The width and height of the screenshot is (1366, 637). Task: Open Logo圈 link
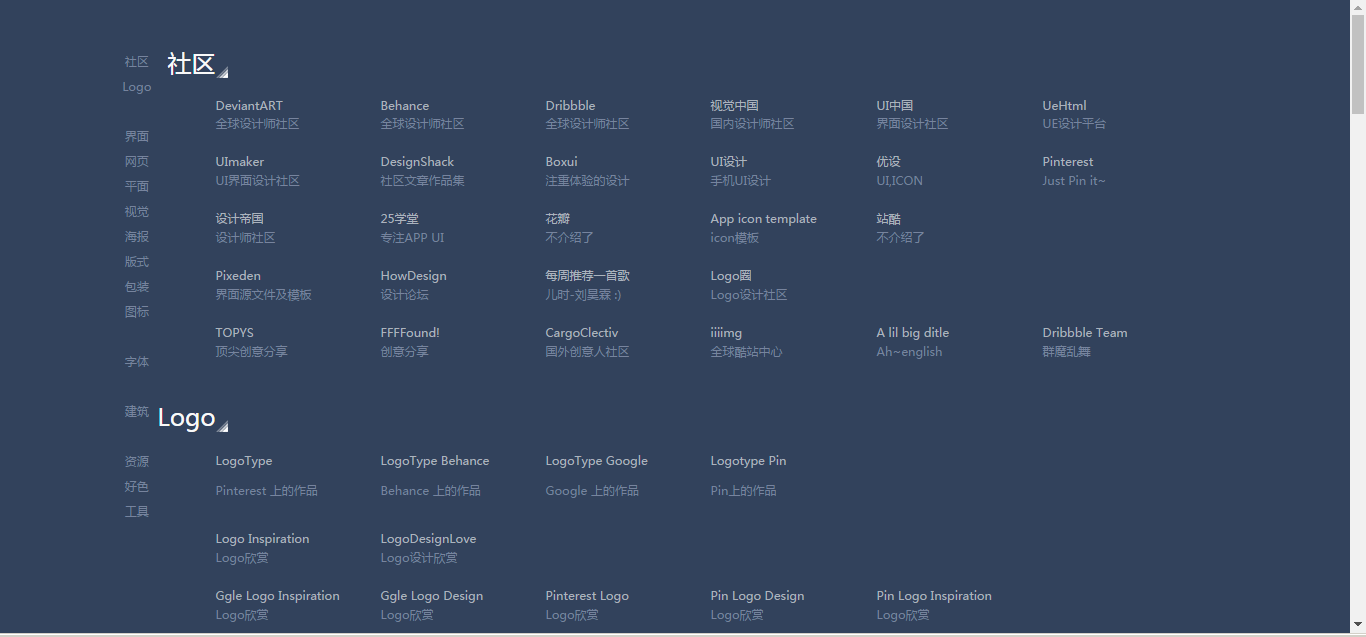[x=731, y=276]
